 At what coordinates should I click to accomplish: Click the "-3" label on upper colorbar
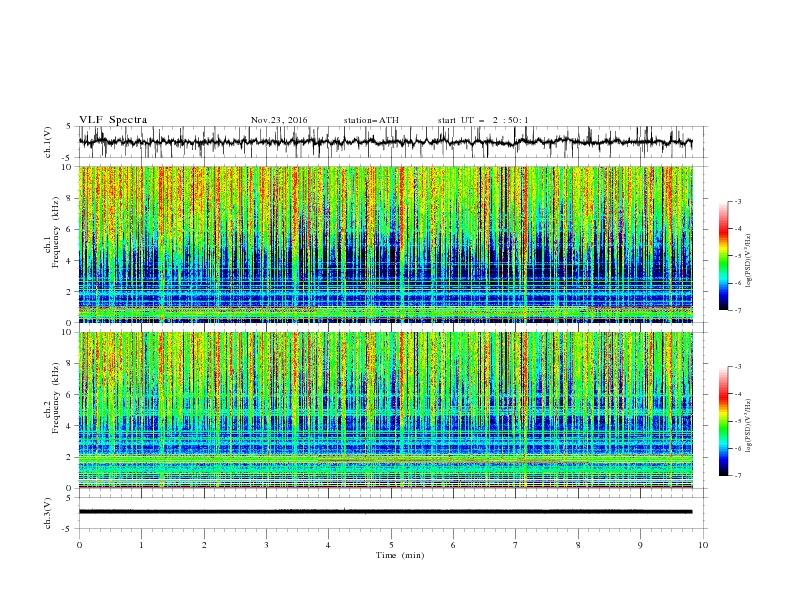point(738,201)
